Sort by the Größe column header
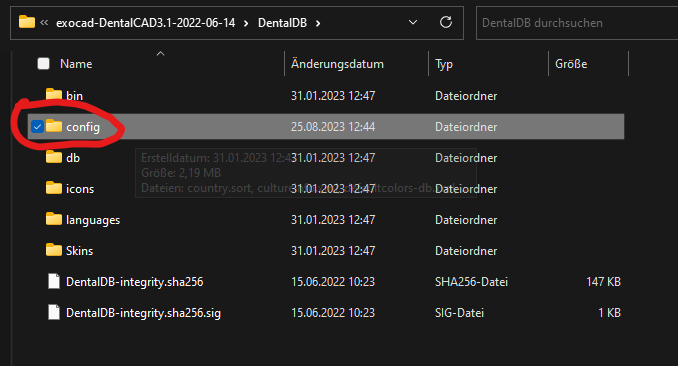 [571, 64]
